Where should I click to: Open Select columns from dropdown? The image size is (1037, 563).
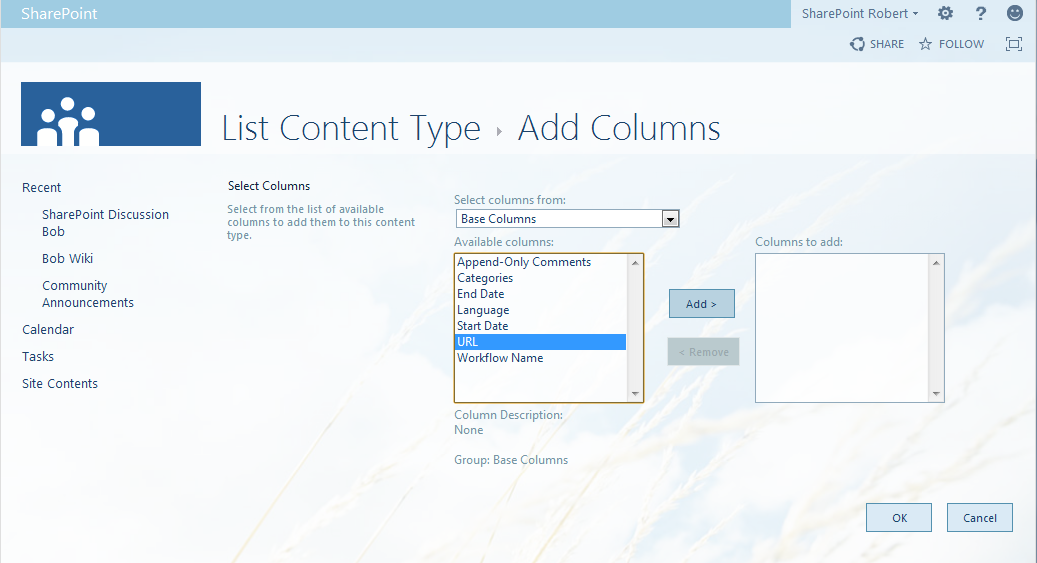click(567, 218)
